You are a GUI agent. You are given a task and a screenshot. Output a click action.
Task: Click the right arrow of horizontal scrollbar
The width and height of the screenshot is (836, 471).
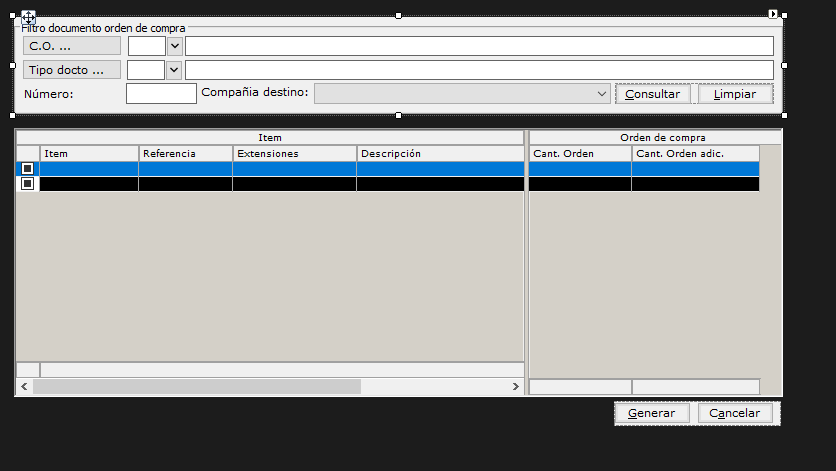(x=516, y=386)
